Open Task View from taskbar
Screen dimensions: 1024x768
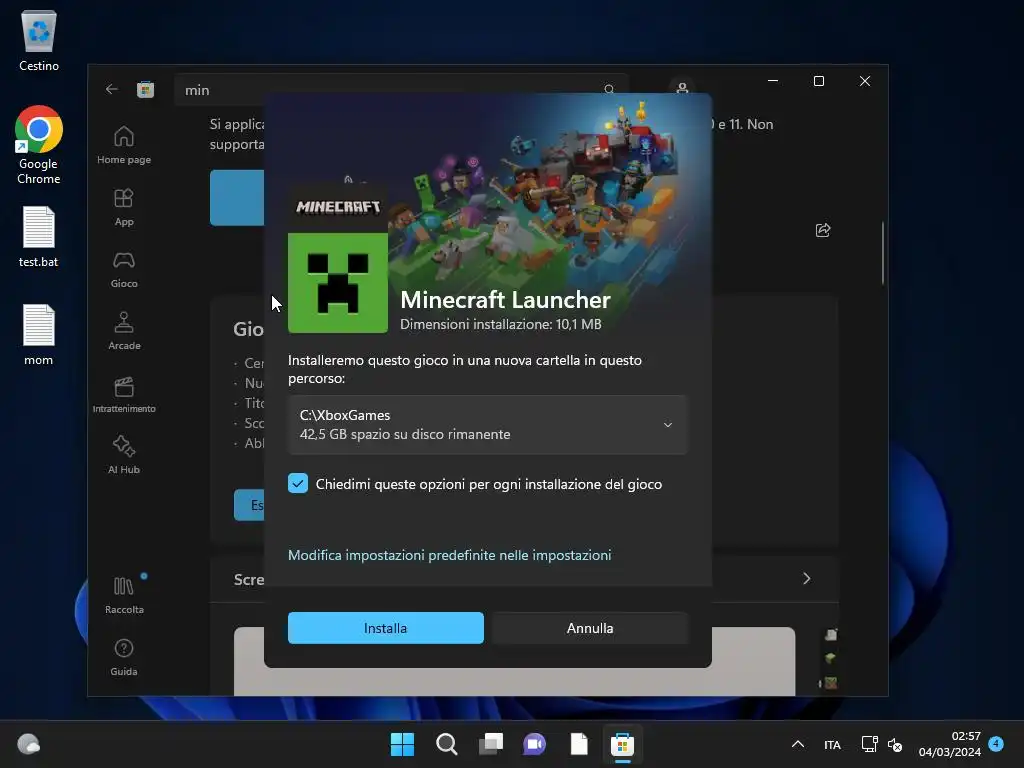491,744
